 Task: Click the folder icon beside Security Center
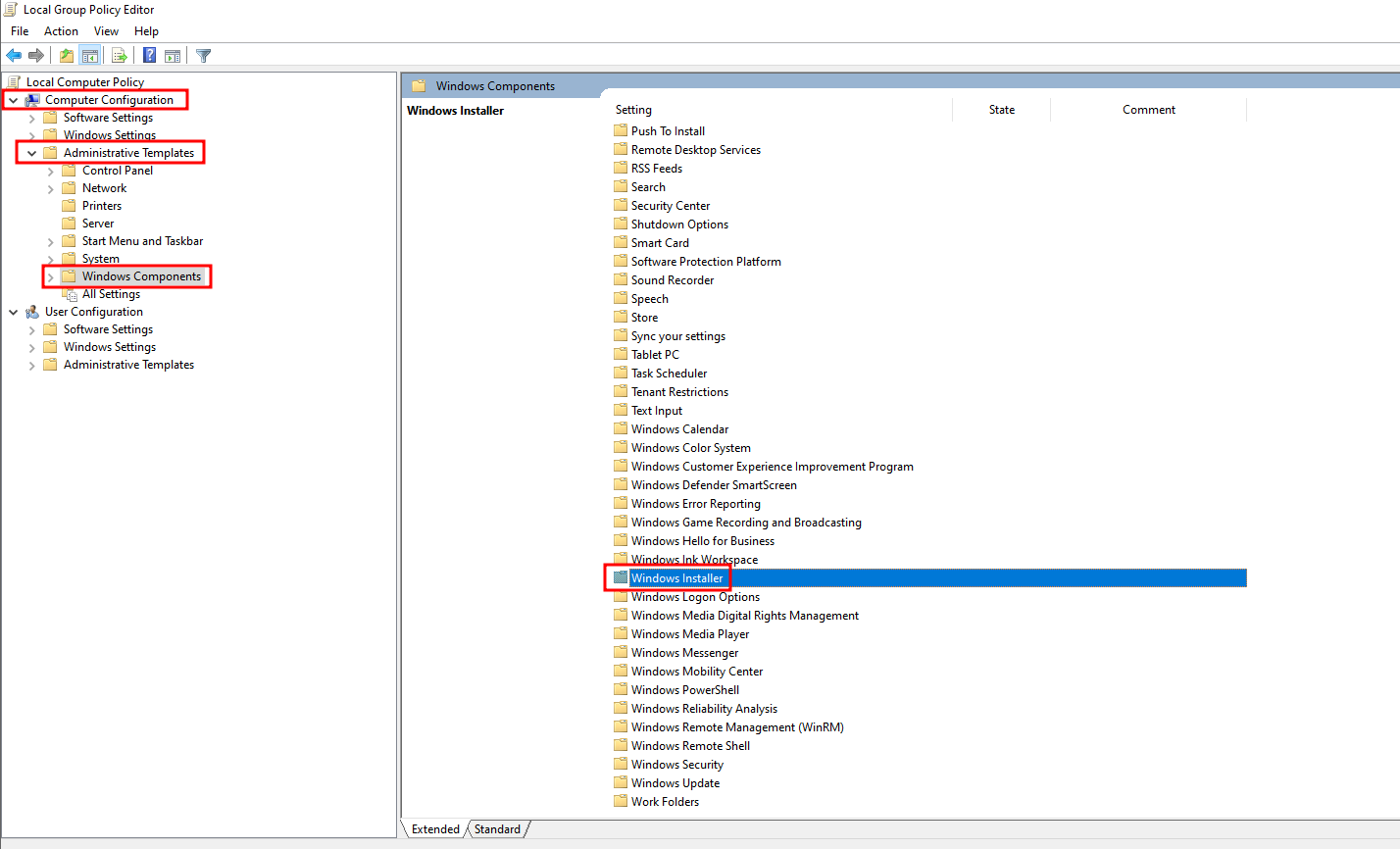(x=621, y=205)
